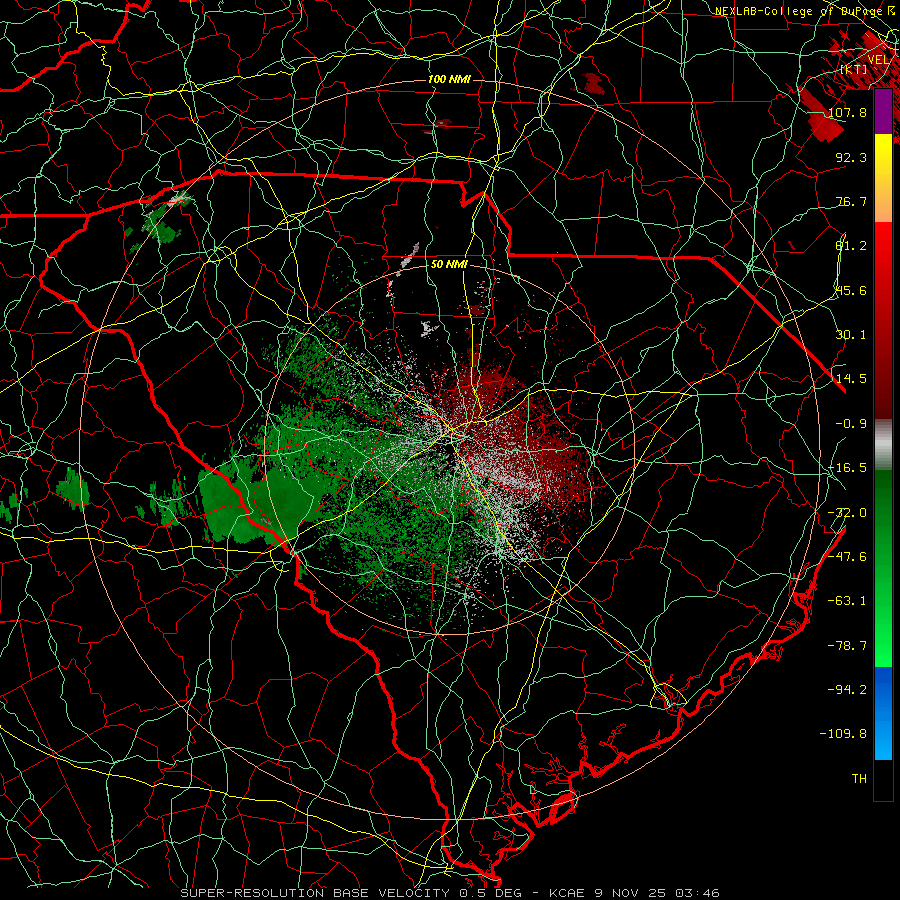This screenshot has width=900, height=900.
Task: Click the -47.6 velocity scale value
Action: pyautogui.click(x=847, y=557)
